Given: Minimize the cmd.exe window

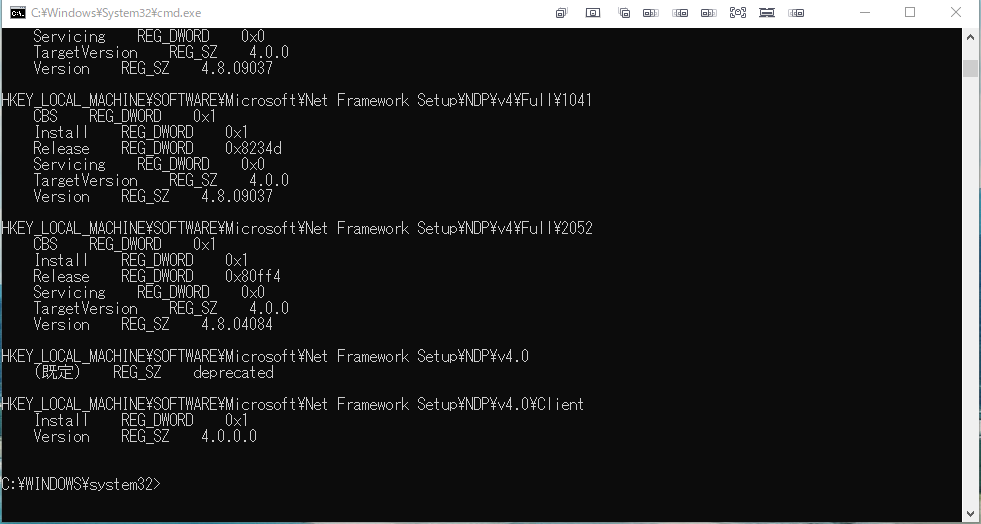Looking at the screenshot, I should tap(865, 13).
